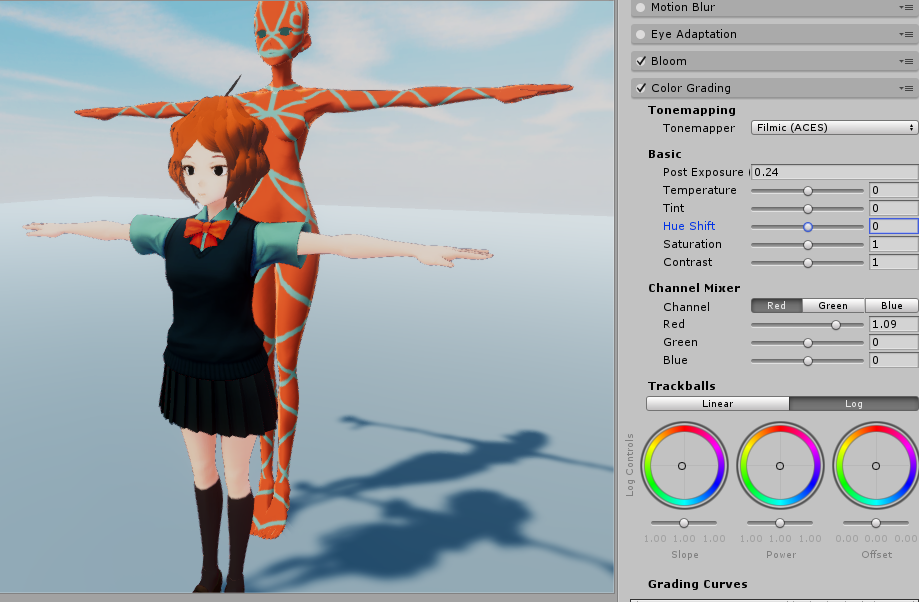Open Motion Blur context menu icon
The height and width of the screenshot is (602, 919).
click(906, 8)
